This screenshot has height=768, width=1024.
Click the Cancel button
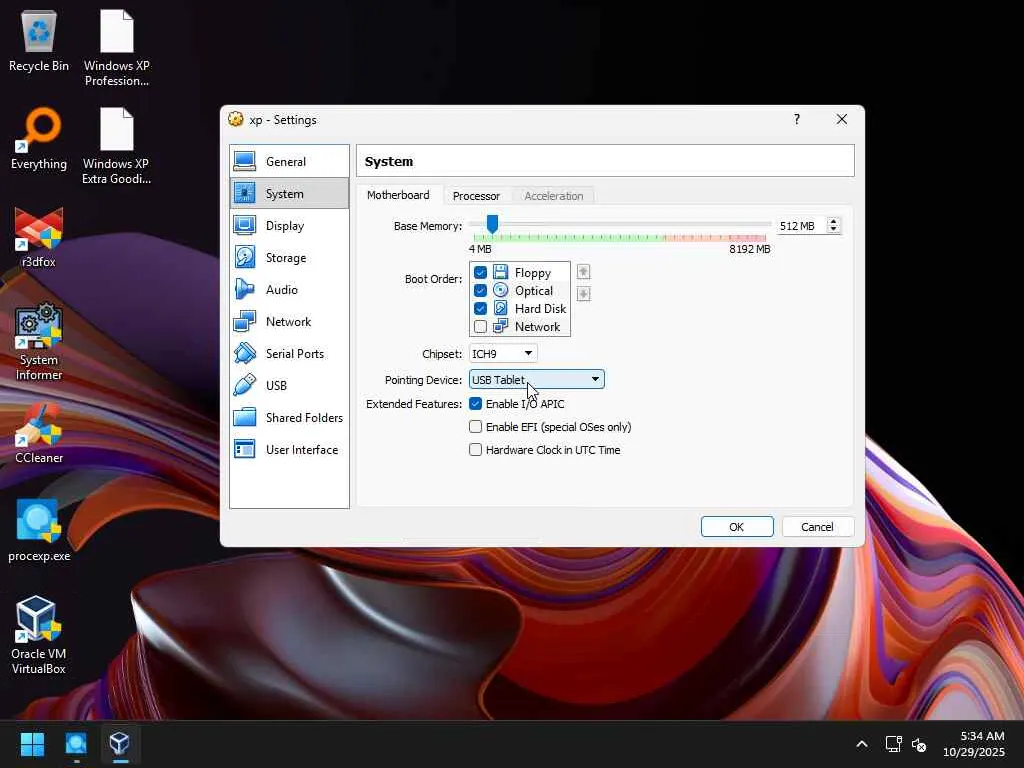(x=818, y=526)
